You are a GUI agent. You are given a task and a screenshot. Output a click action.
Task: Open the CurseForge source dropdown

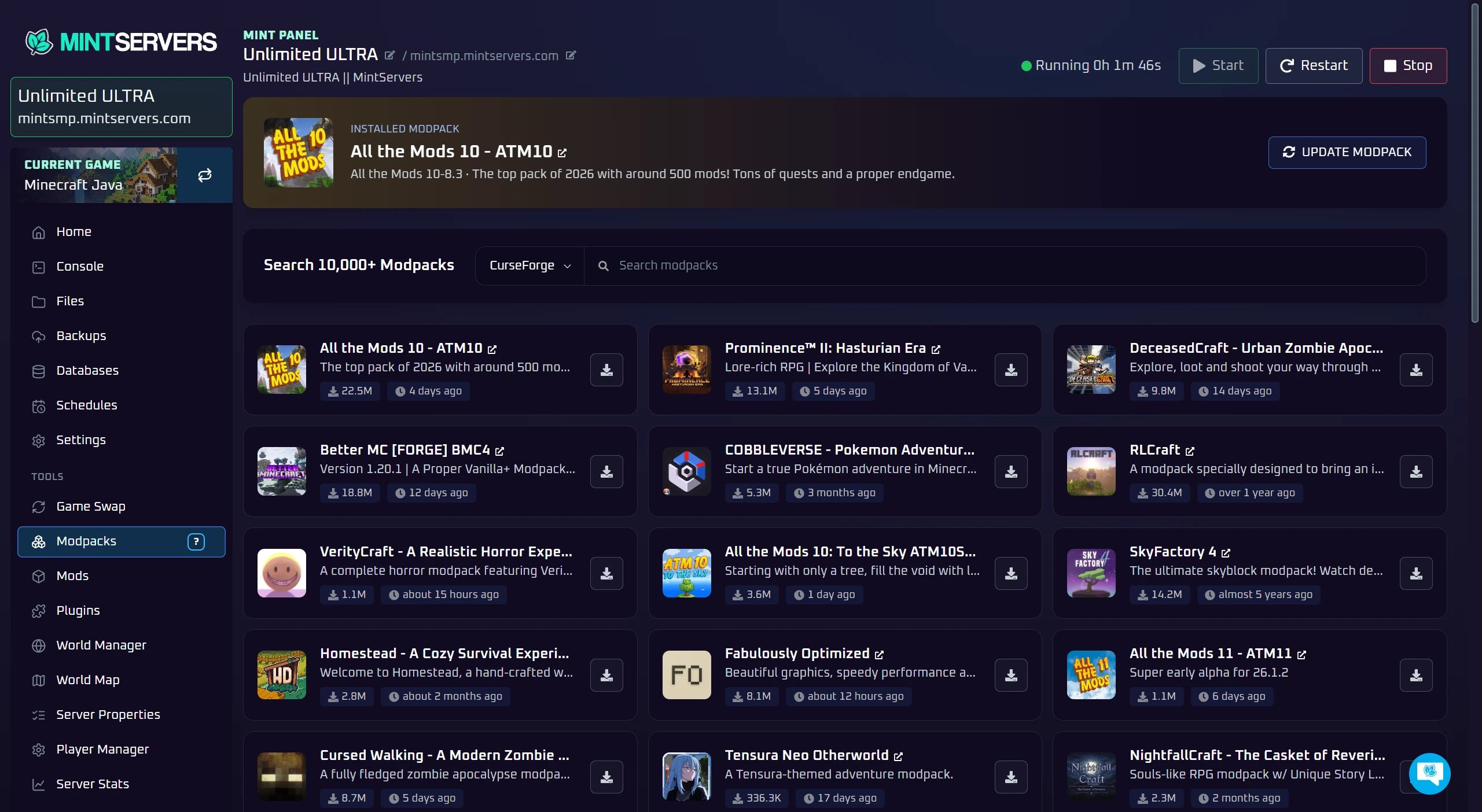tap(529, 265)
